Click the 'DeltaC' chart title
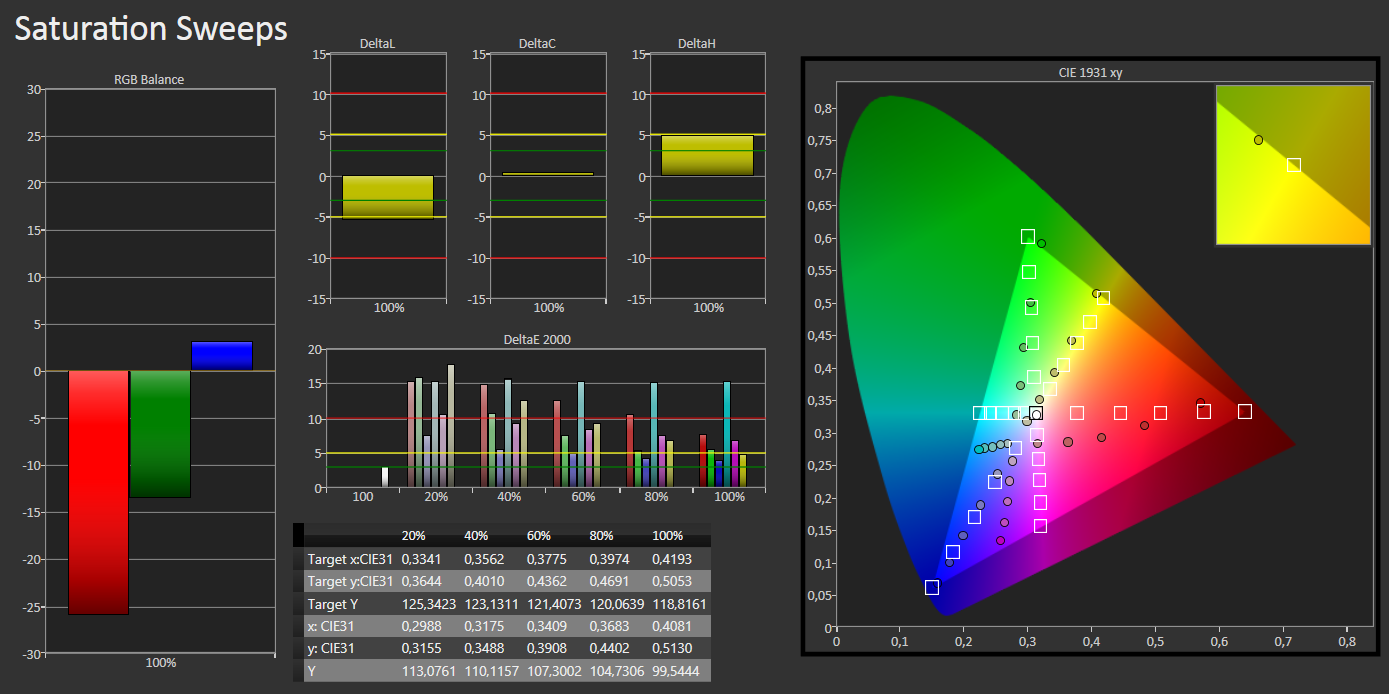 point(538,44)
